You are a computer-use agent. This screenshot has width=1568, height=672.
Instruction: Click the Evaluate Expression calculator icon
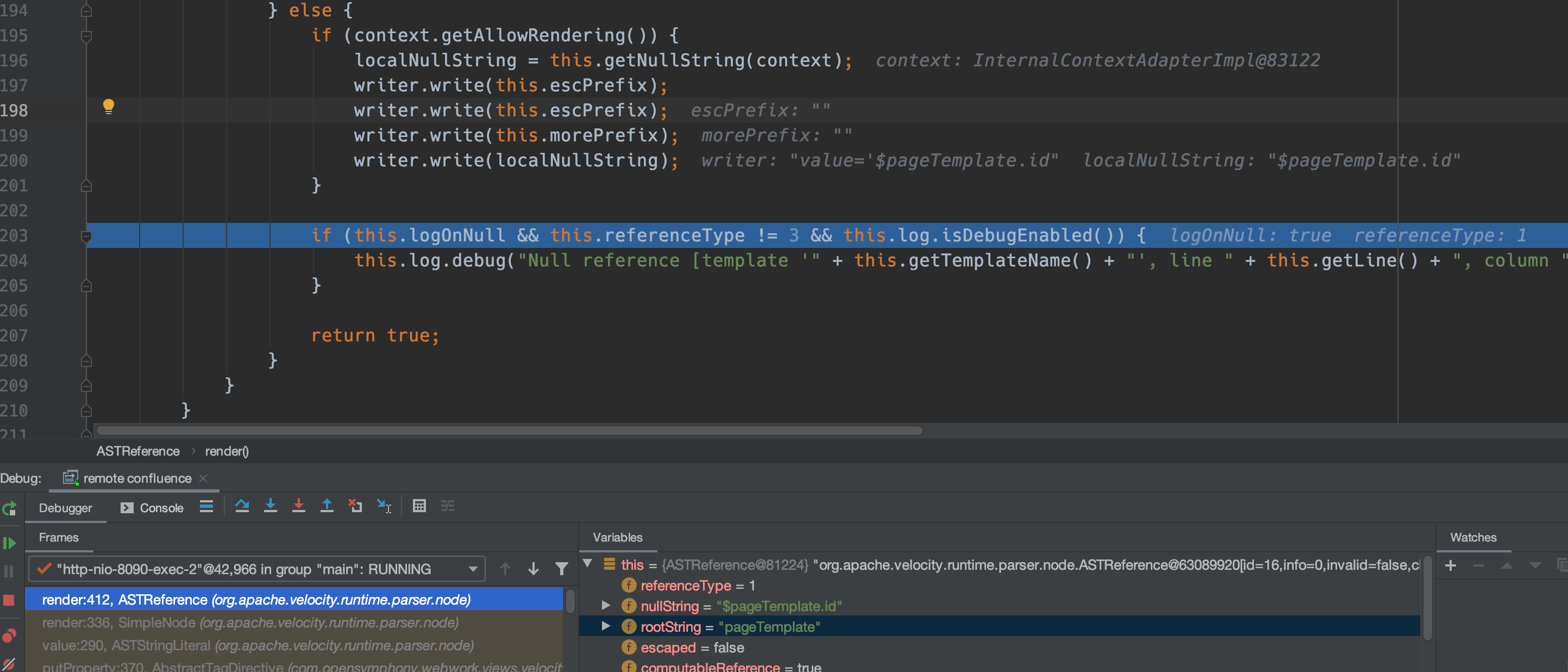tap(419, 506)
